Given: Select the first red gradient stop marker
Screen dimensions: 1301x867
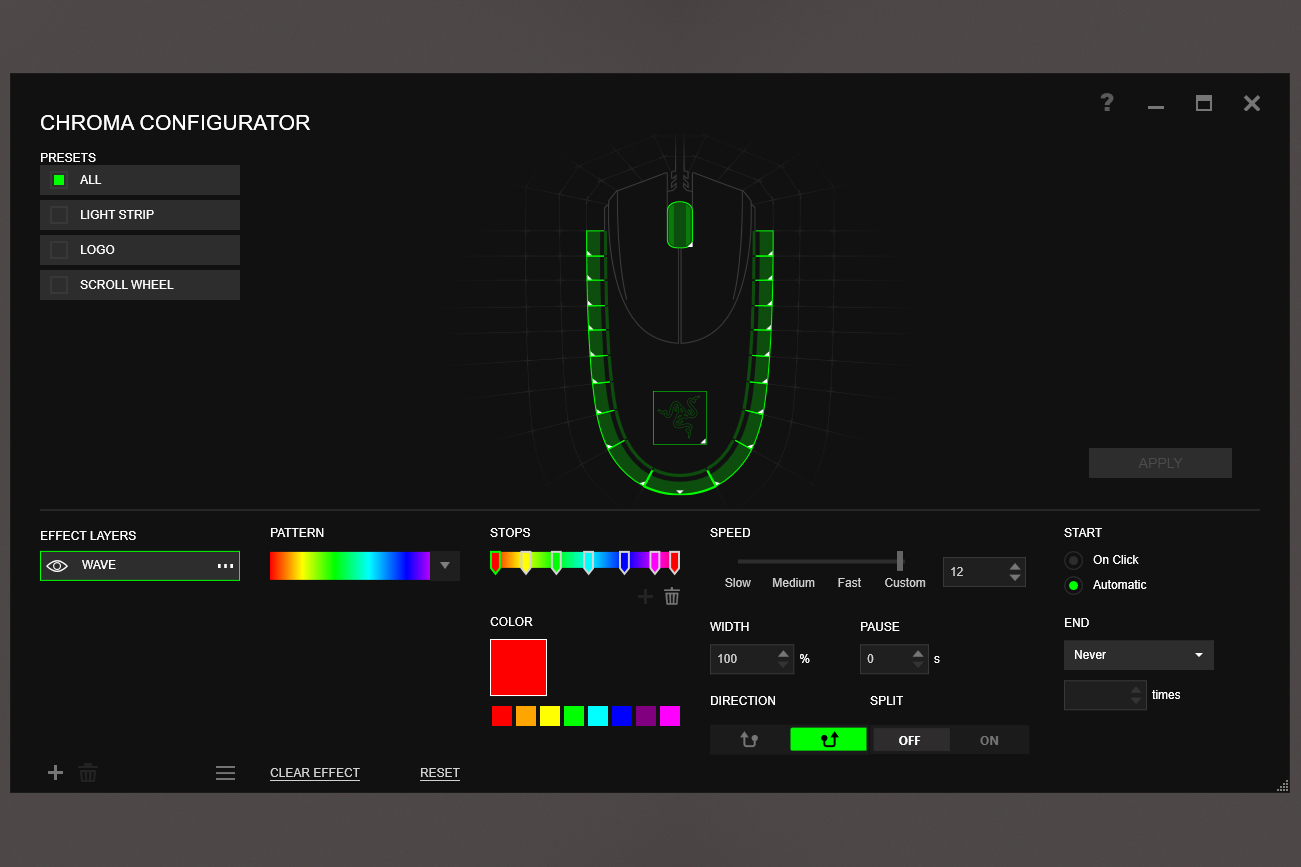Looking at the screenshot, I should click(495, 562).
